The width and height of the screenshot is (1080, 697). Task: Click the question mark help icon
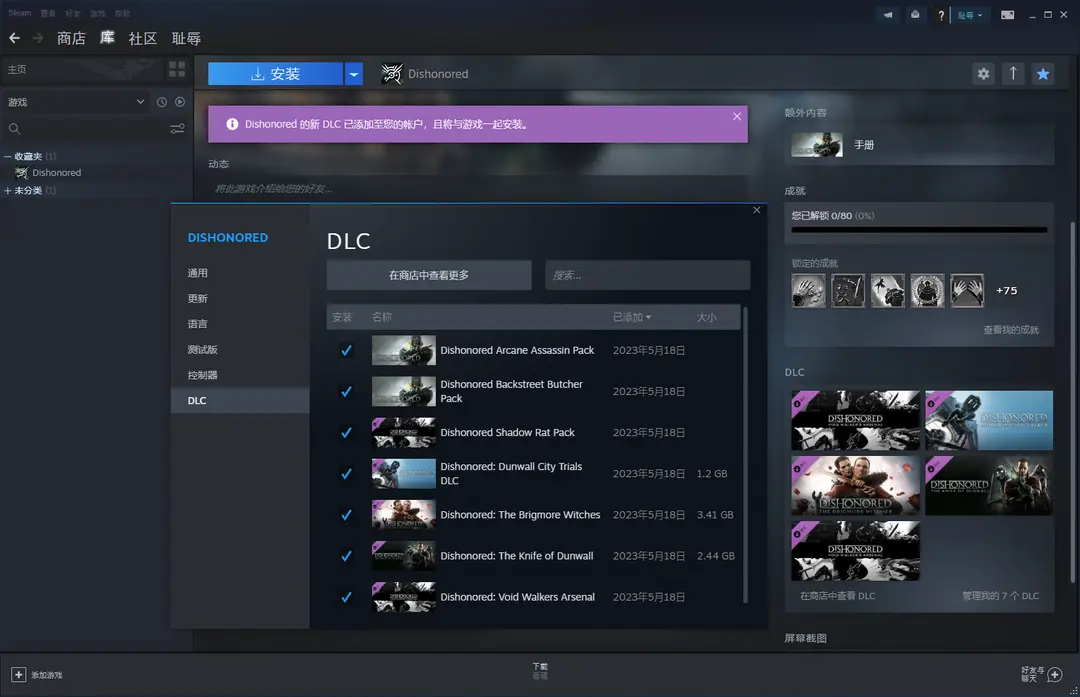(x=941, y=15)
